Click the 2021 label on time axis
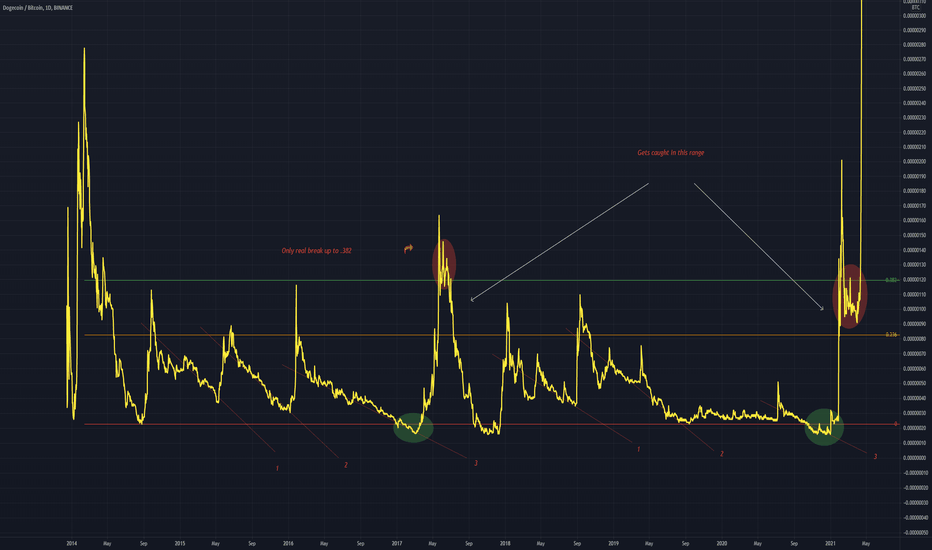Screen dimensions: 932x550 [830, 543]
